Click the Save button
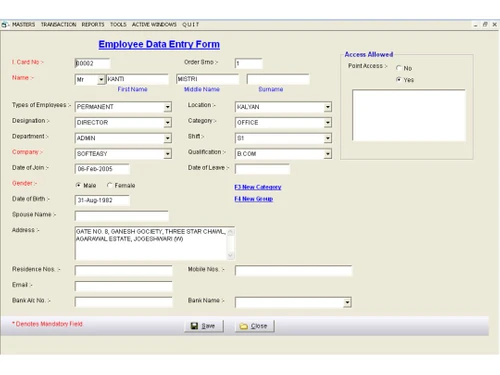This screenshot has width=500, height=375. 204,326
